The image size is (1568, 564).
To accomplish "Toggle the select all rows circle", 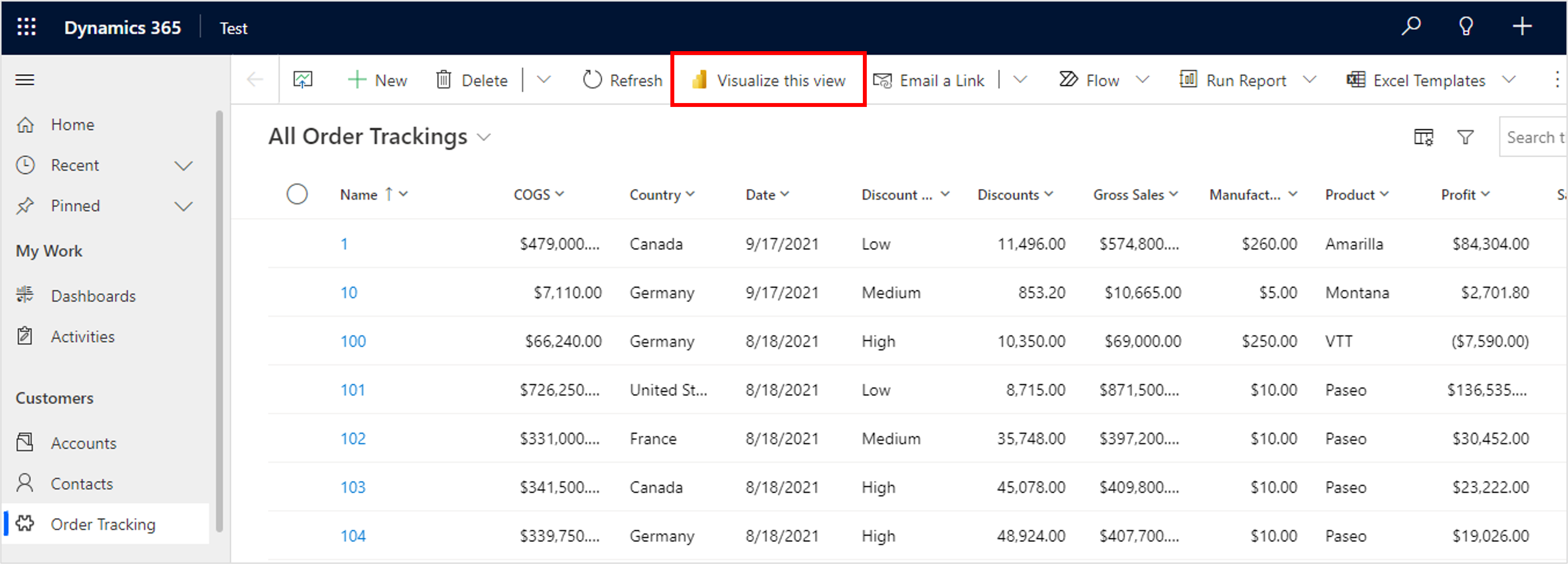I will point(297,194).
